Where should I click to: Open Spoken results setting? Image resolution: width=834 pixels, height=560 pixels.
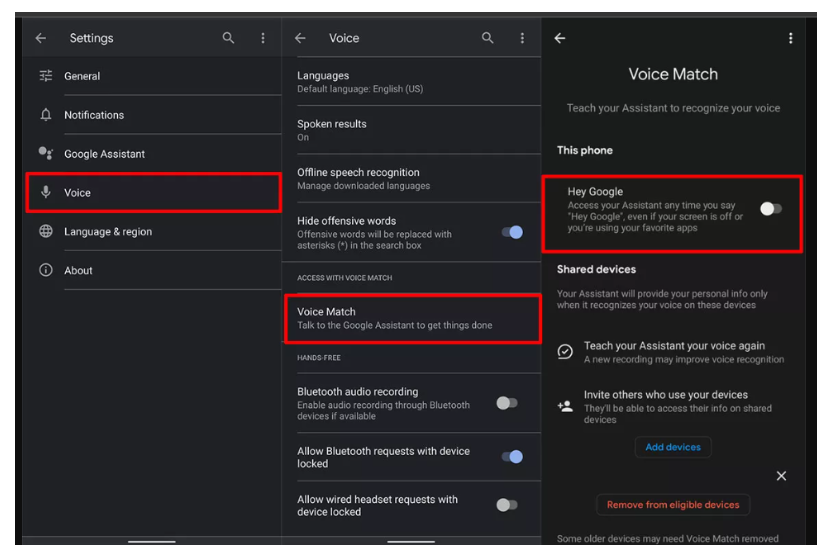[412, 130]
